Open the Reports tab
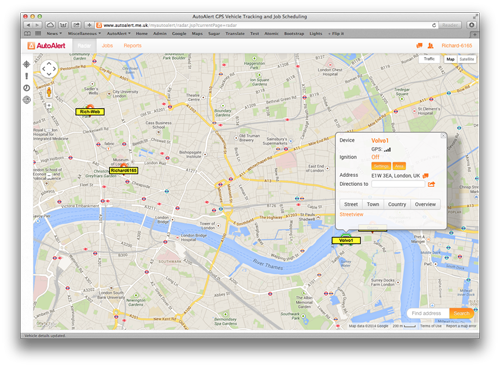The height and width of the screenshot is (367, 500). point(132,46)
